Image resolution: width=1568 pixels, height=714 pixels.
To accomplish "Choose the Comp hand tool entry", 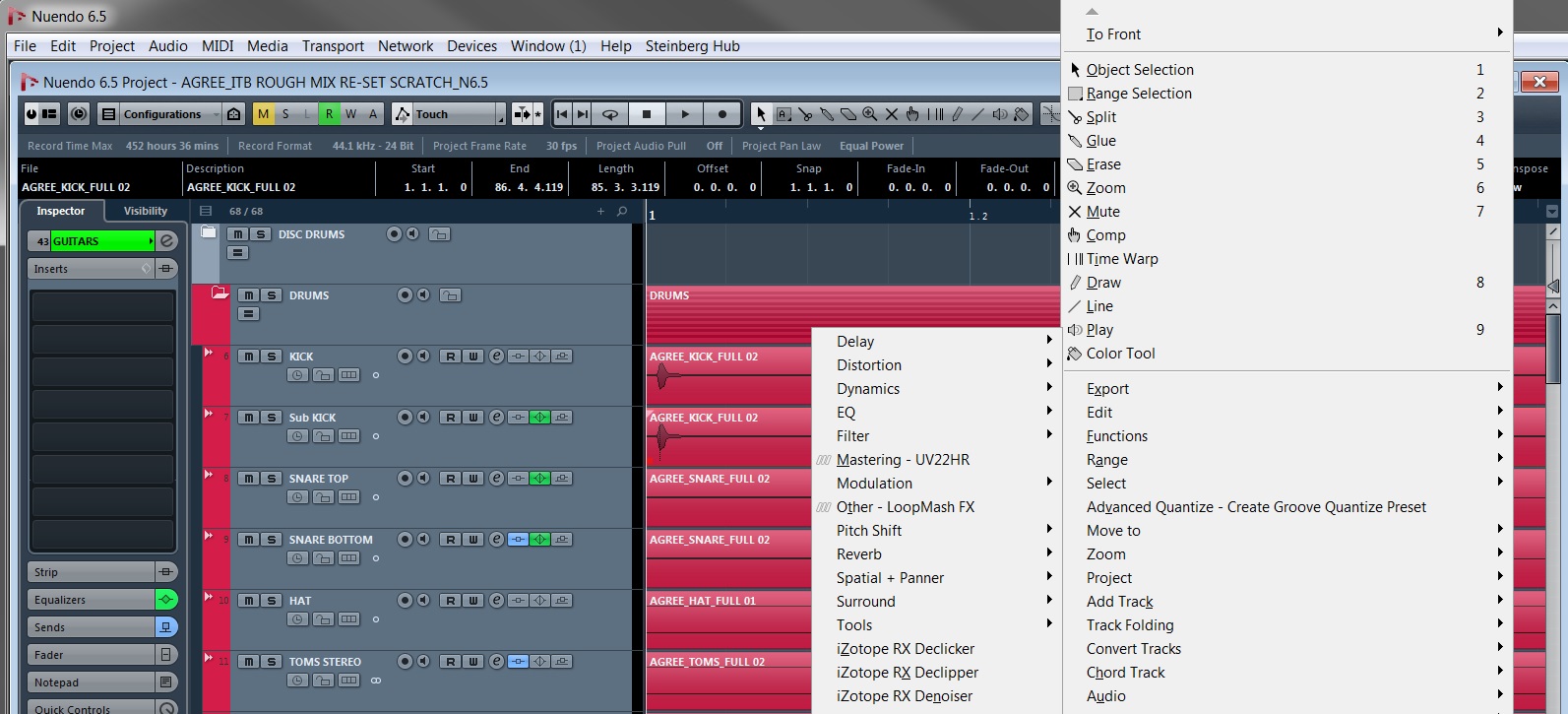I will 1105,235.
